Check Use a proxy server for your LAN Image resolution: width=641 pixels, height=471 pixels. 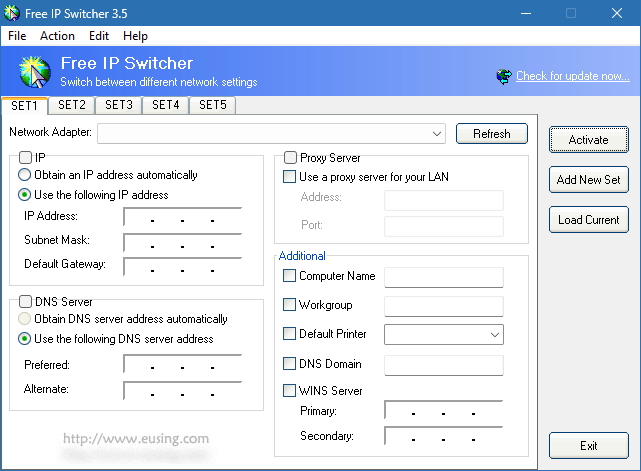tap(289, 177)
